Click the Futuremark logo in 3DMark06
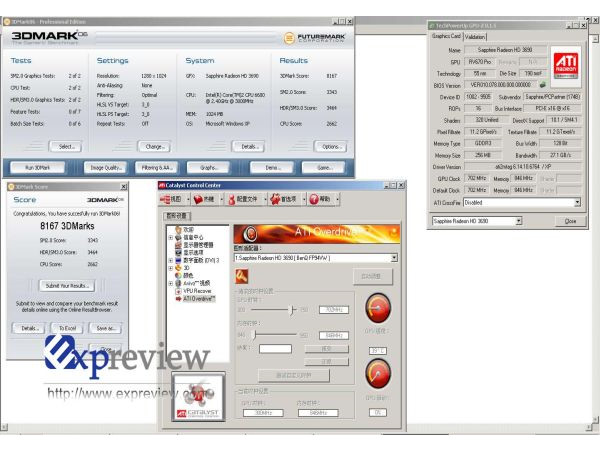 pyautogui.click(x=315, y=38)
